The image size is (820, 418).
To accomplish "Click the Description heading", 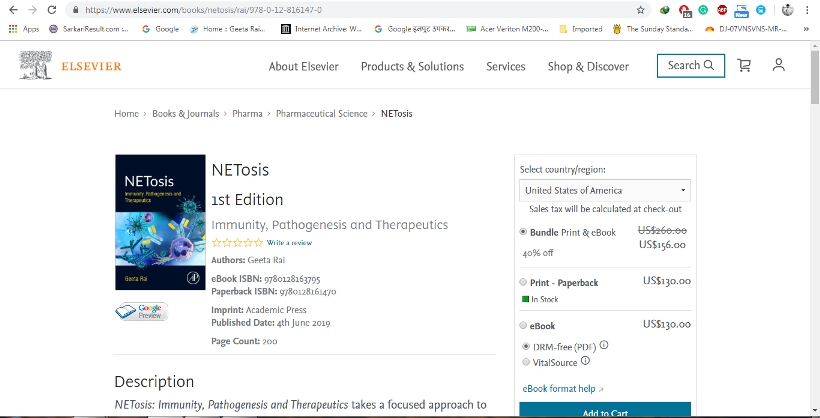I will (x=154, y=381).
